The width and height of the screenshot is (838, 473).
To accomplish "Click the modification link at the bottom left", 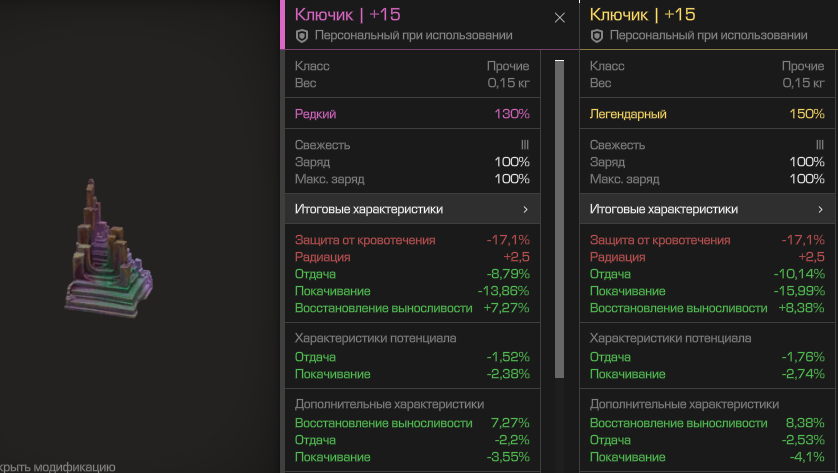I will click(58, 467).
